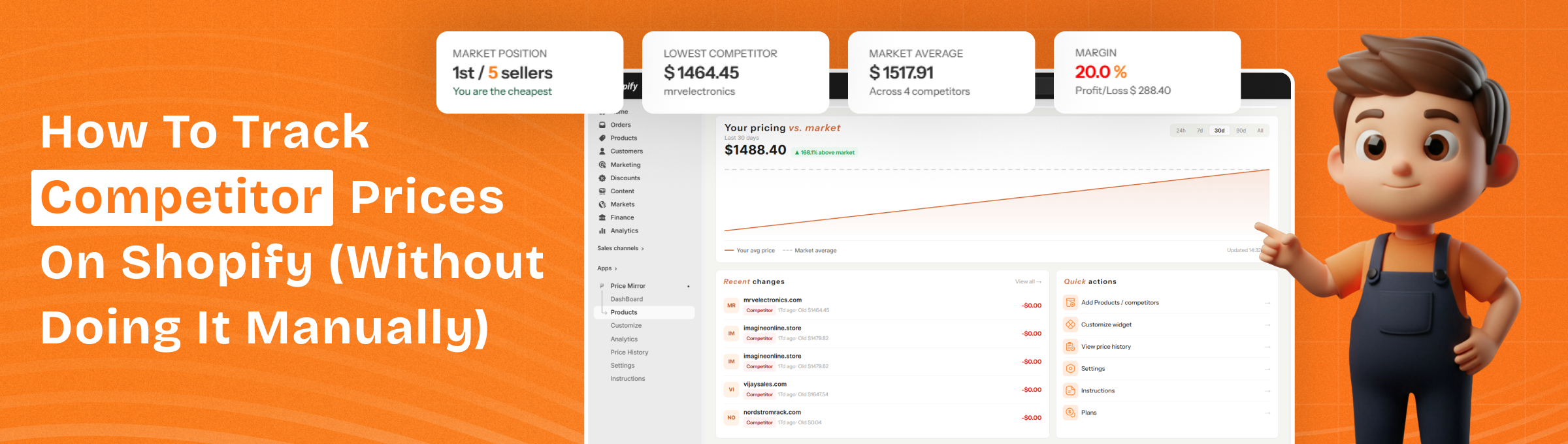Click the Products tag icon in the sidebar
The height and width of the screenshot is (444, 1568).
point(602,138)
